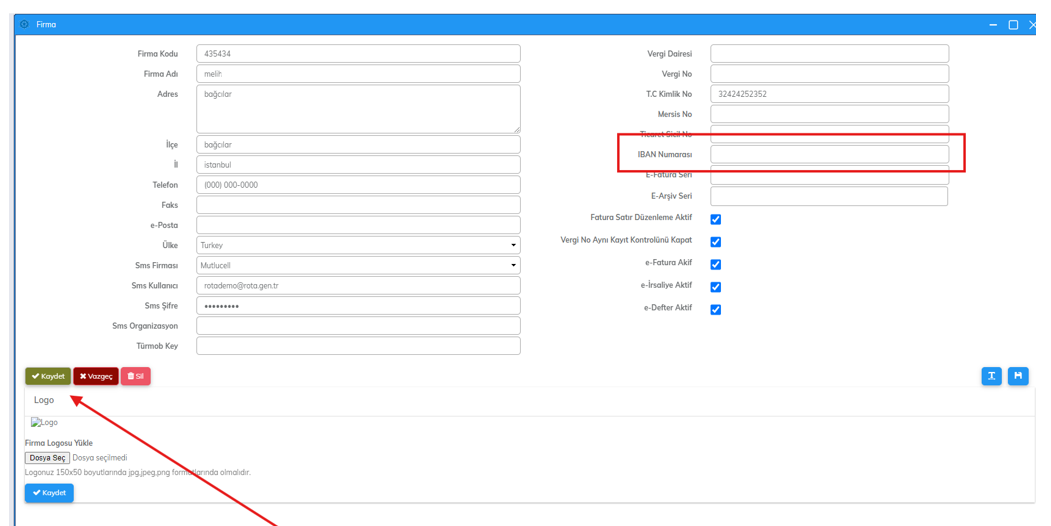Maximize the Firma window
Viewport: 1051px width, 526px height.
click(1013, 24)
